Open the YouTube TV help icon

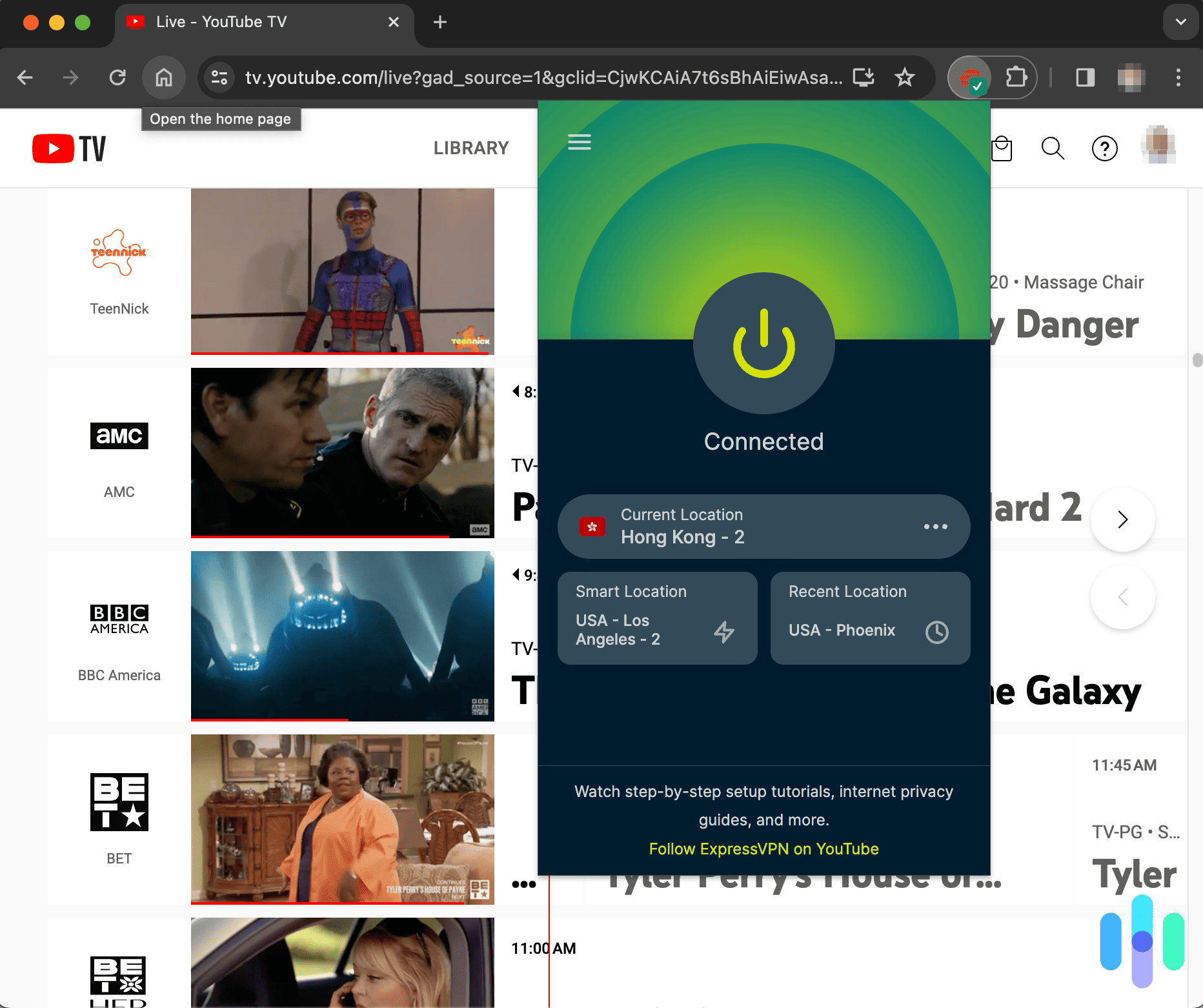pos(1104,148)
